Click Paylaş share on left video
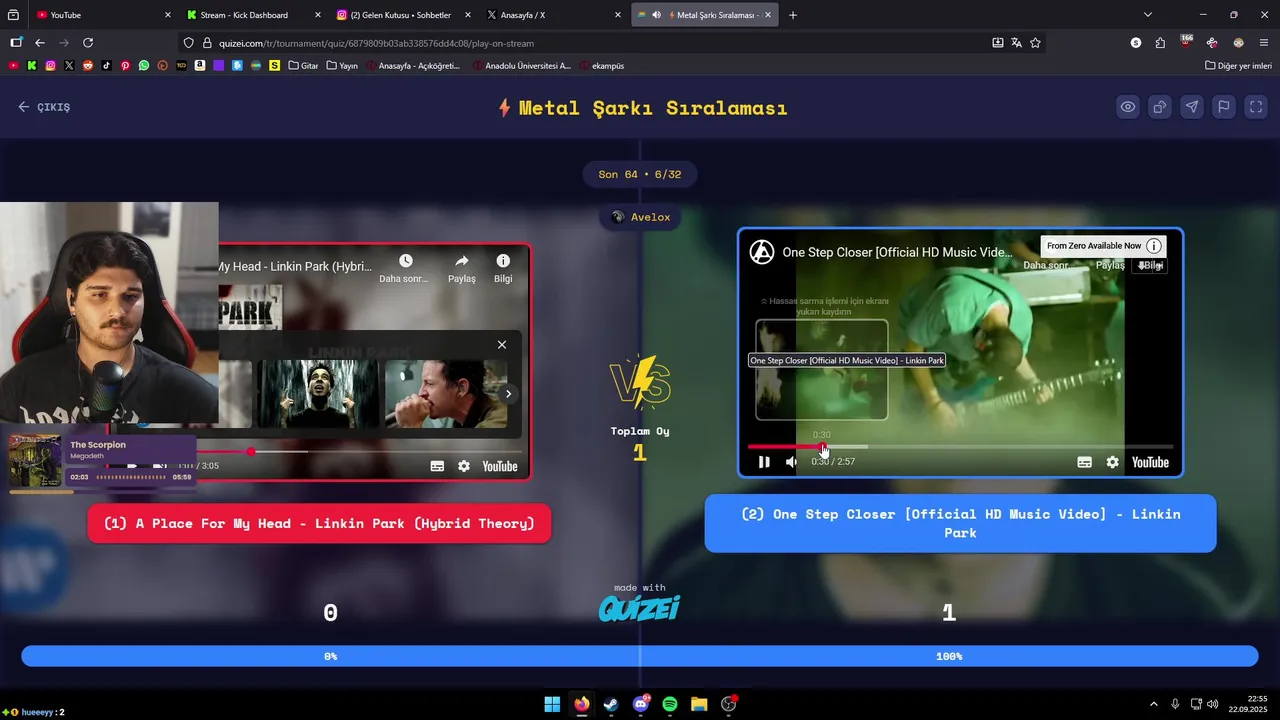The image size is (1280, 720). 462,269
